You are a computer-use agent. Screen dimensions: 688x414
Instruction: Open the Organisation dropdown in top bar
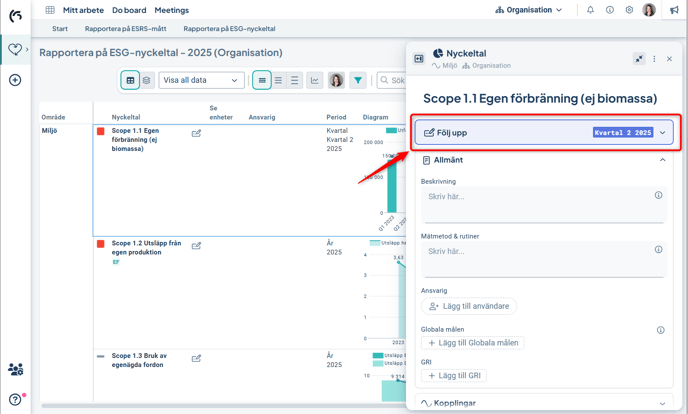coord(529,10)
